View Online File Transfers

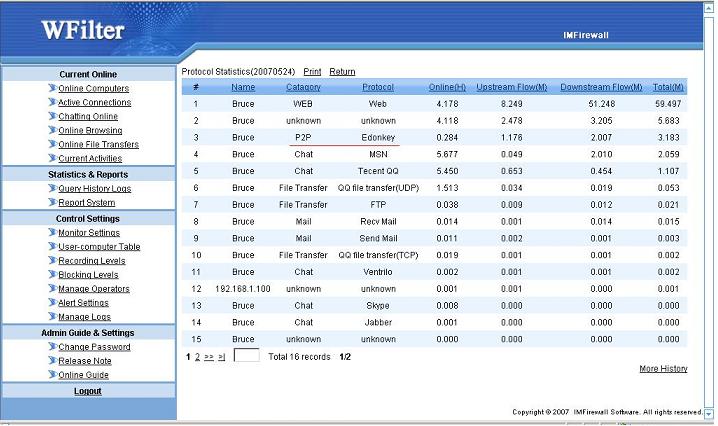[x=98, y=144]
